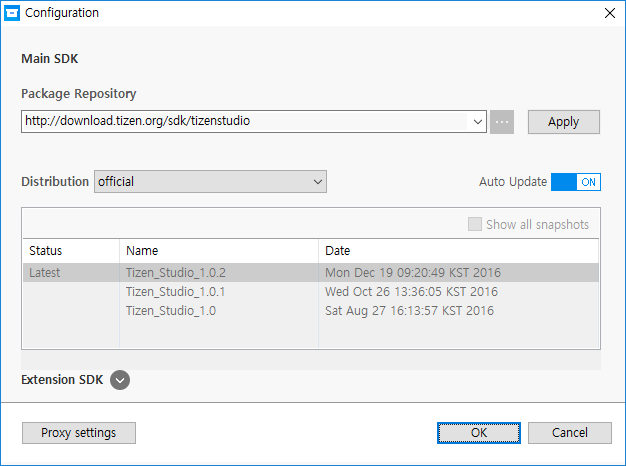This screenshot has width=626, height=466.
Task: Open the Package Repository URL dropdown
Action: coord(476,122)
